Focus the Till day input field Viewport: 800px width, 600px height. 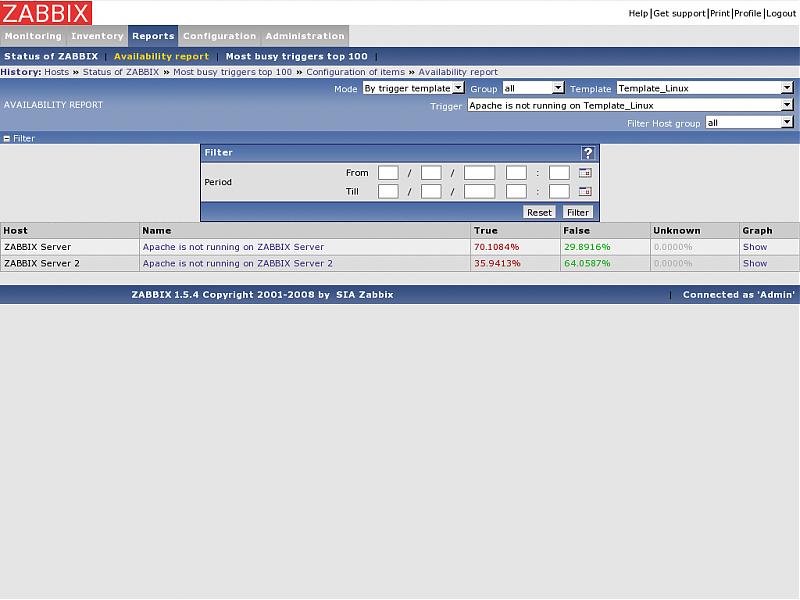pos(388,192)
